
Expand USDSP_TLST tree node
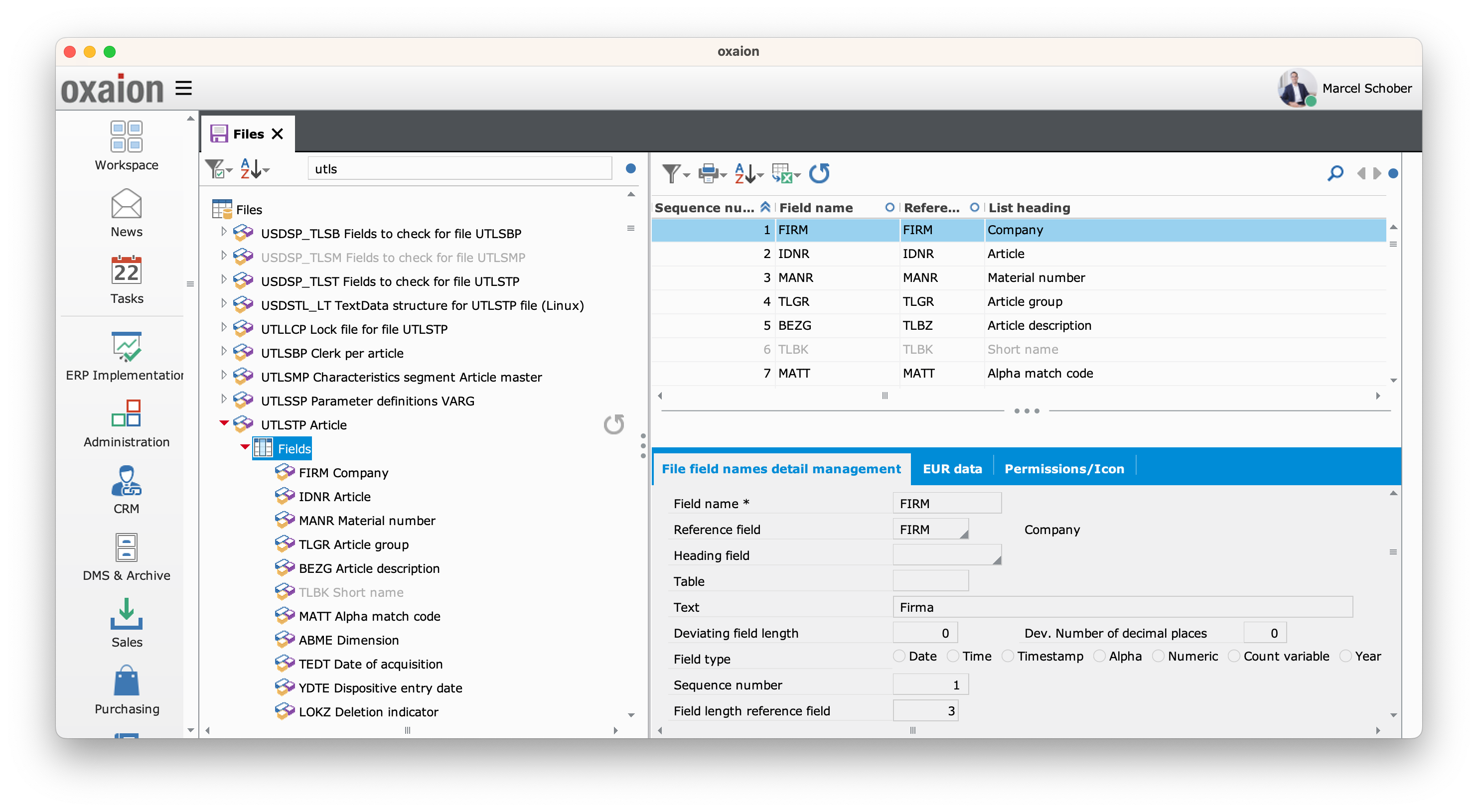pos(224,280)
